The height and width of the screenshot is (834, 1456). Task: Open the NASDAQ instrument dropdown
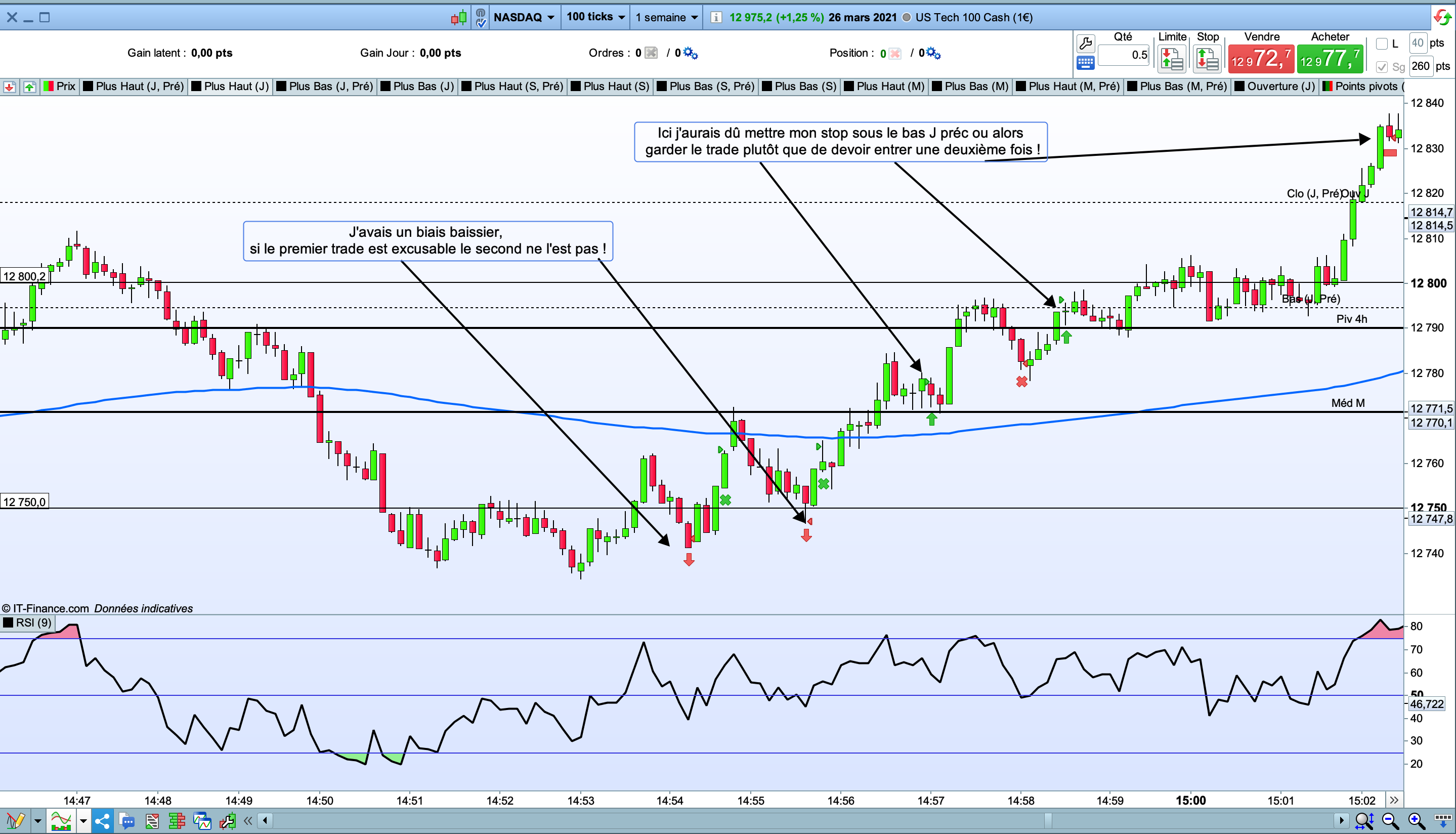pyautogui.click(x=524, y=17)
